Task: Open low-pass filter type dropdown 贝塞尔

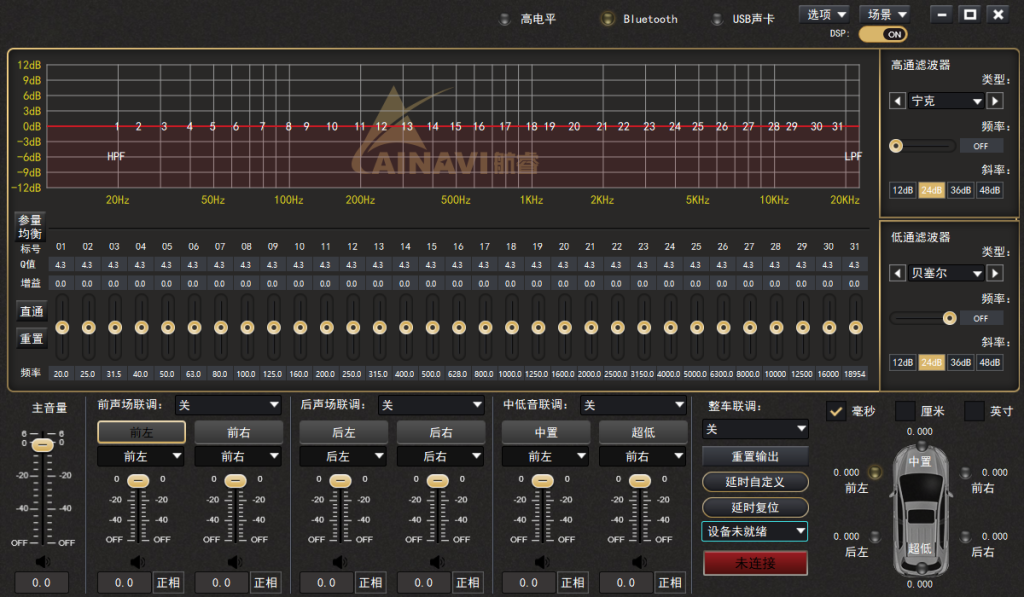Action: [946, 273]
